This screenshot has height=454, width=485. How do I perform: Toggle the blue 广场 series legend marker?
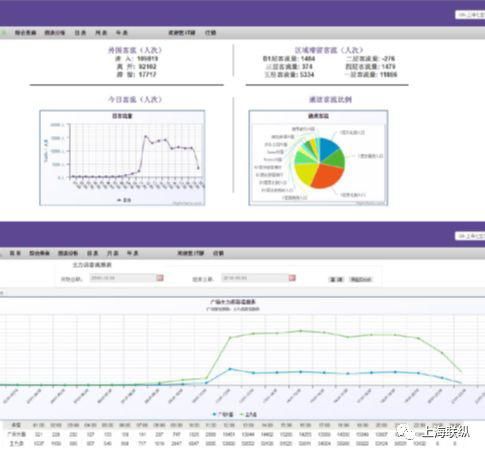pyautogui.click(x=214, y=414)
